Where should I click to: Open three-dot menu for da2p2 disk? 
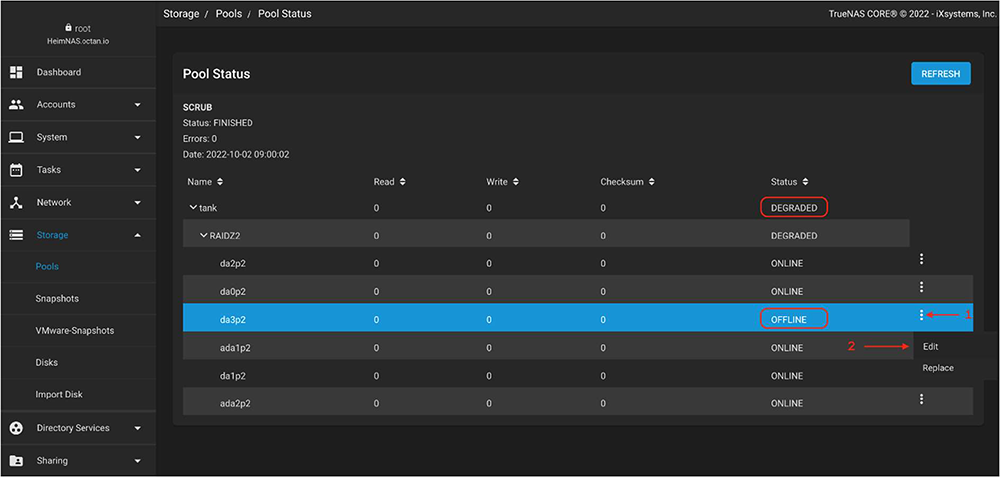pos(921,259)
